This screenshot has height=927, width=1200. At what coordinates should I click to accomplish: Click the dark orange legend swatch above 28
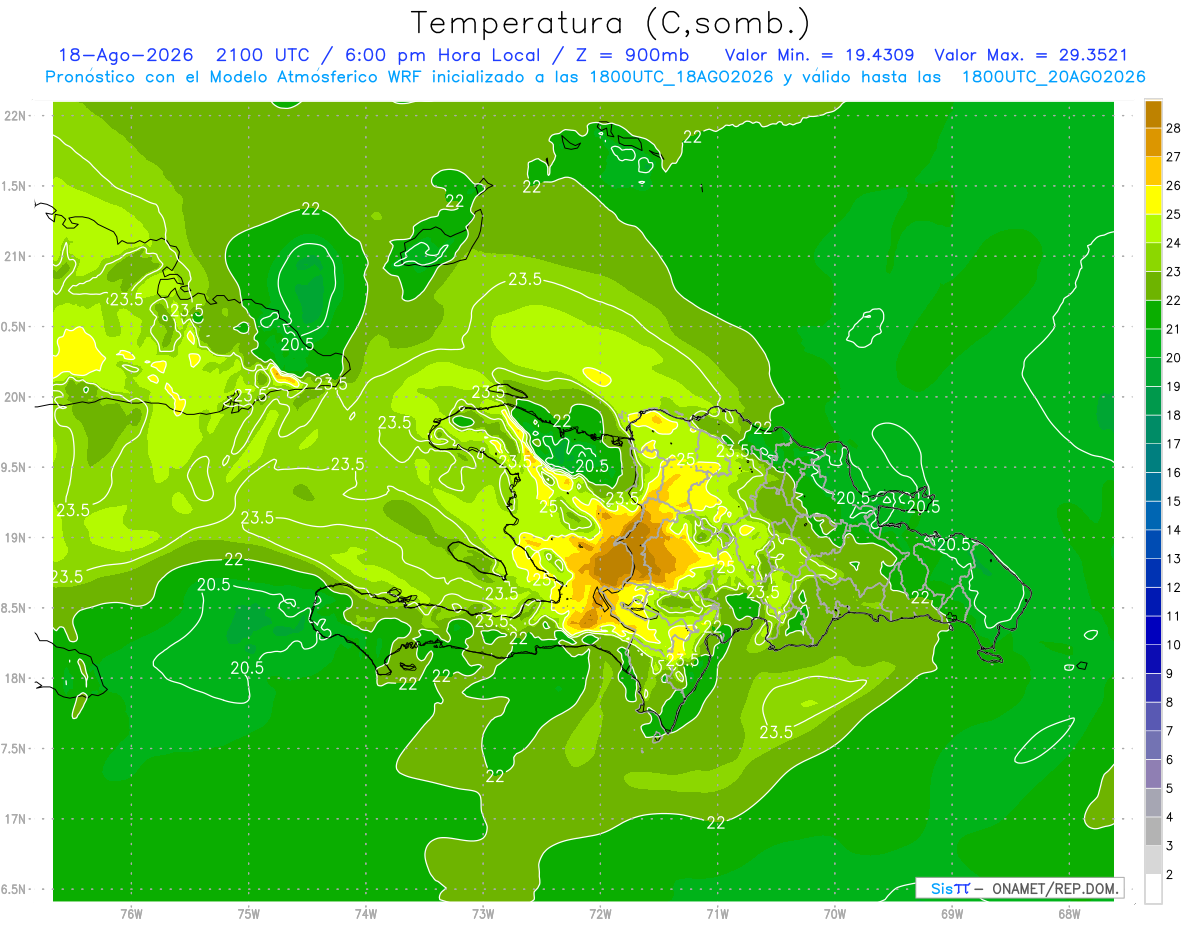(x=1153, y=114)
